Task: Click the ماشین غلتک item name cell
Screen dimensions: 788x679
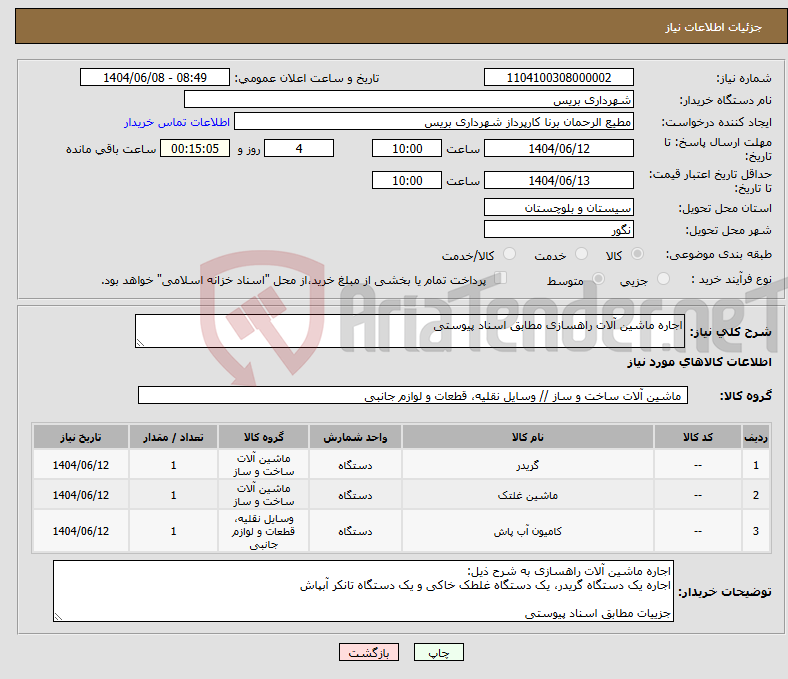Action: coord(528,495)
